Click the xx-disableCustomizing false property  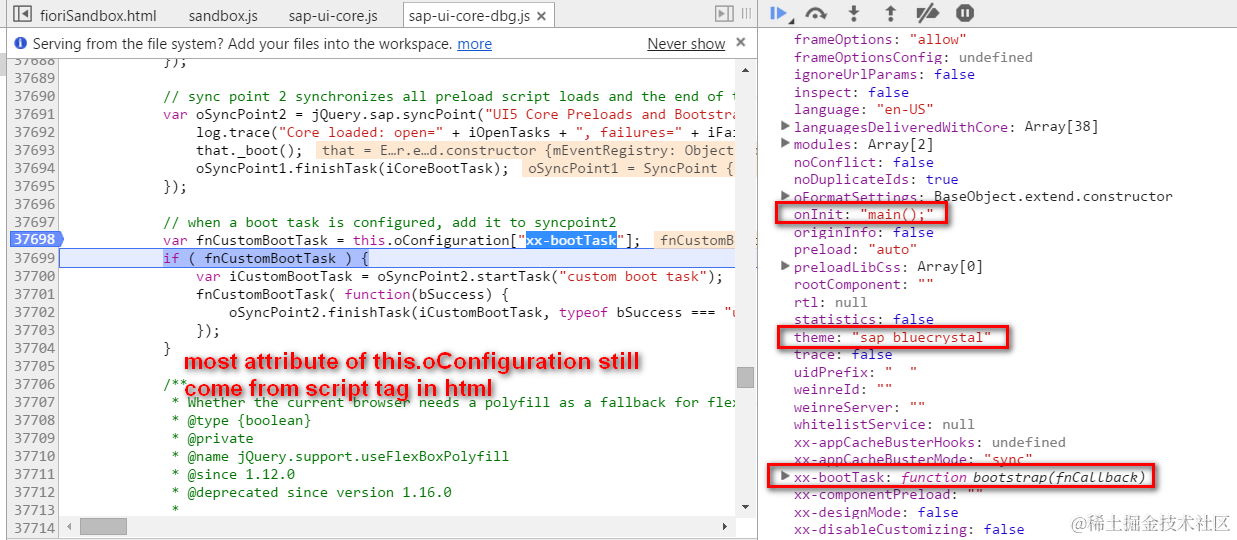click(908, 529)
